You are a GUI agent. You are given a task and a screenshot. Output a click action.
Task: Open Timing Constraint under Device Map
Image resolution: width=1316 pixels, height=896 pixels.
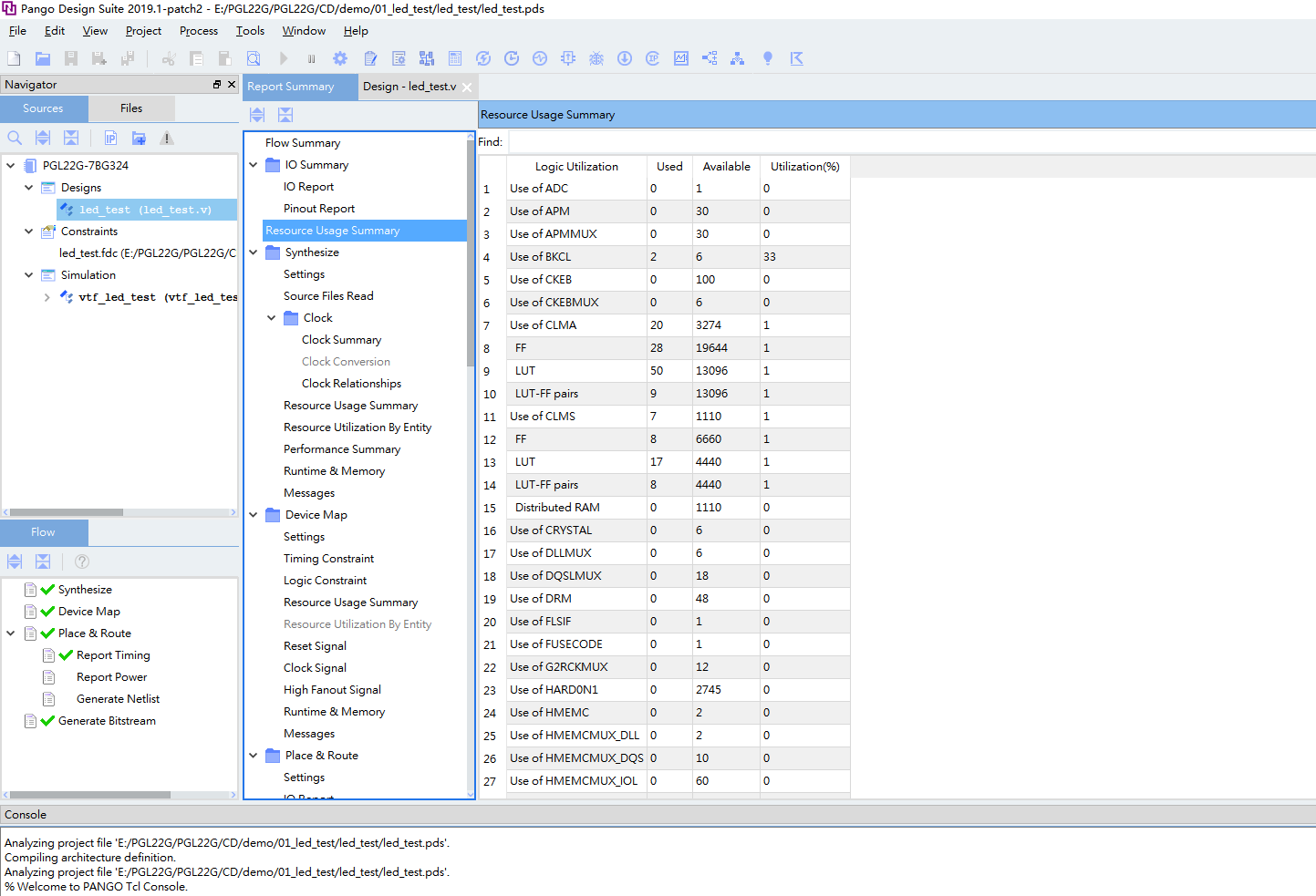(x=328, y=559)
